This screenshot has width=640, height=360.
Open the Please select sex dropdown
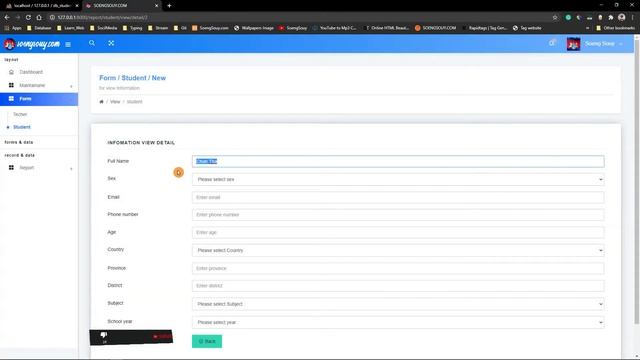coord(398,179)
